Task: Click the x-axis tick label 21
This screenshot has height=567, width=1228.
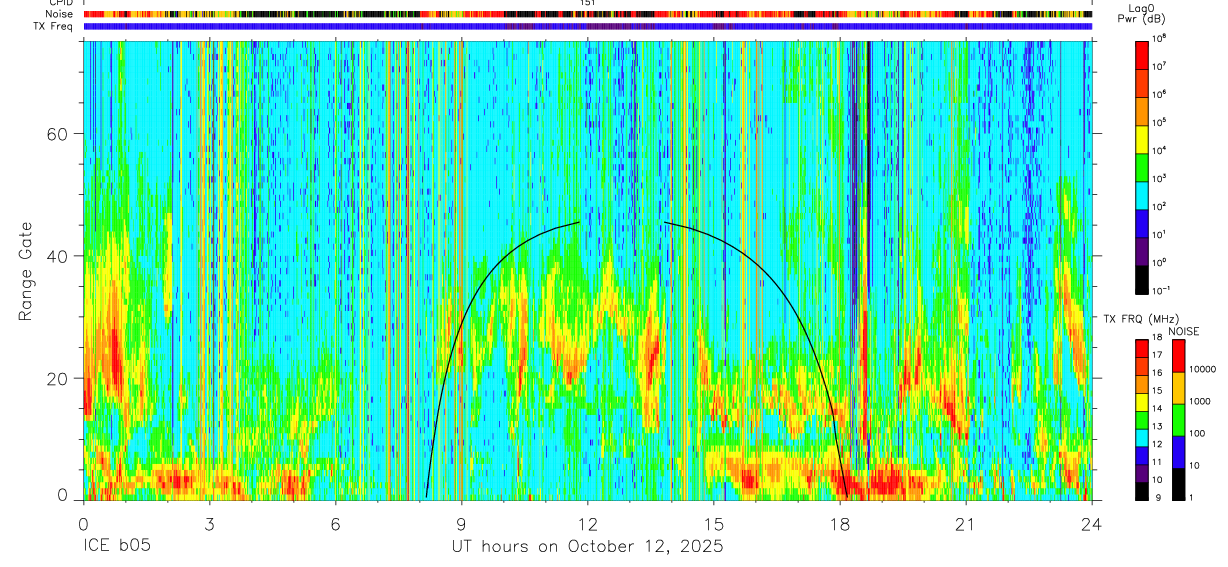Action: coord(966,523)
